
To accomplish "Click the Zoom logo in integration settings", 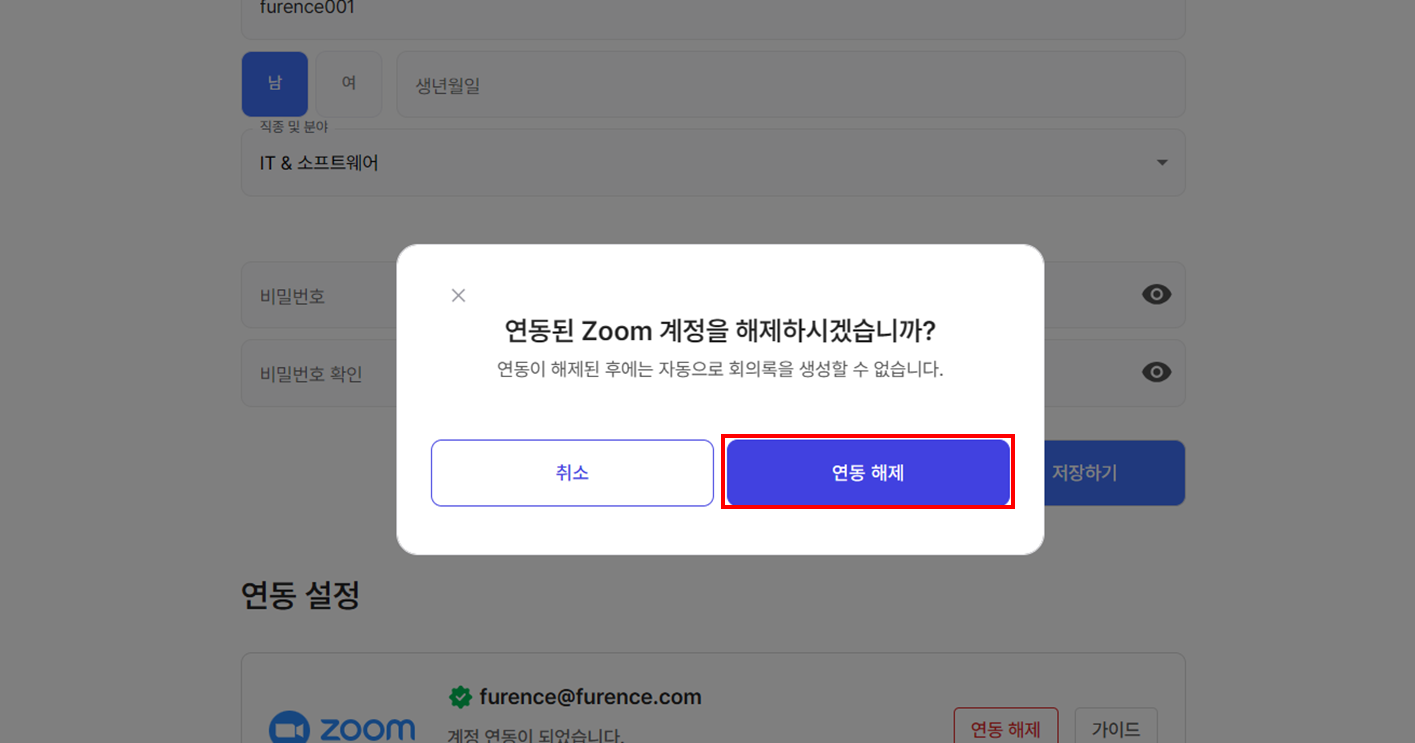I will [x=342, y=728].
